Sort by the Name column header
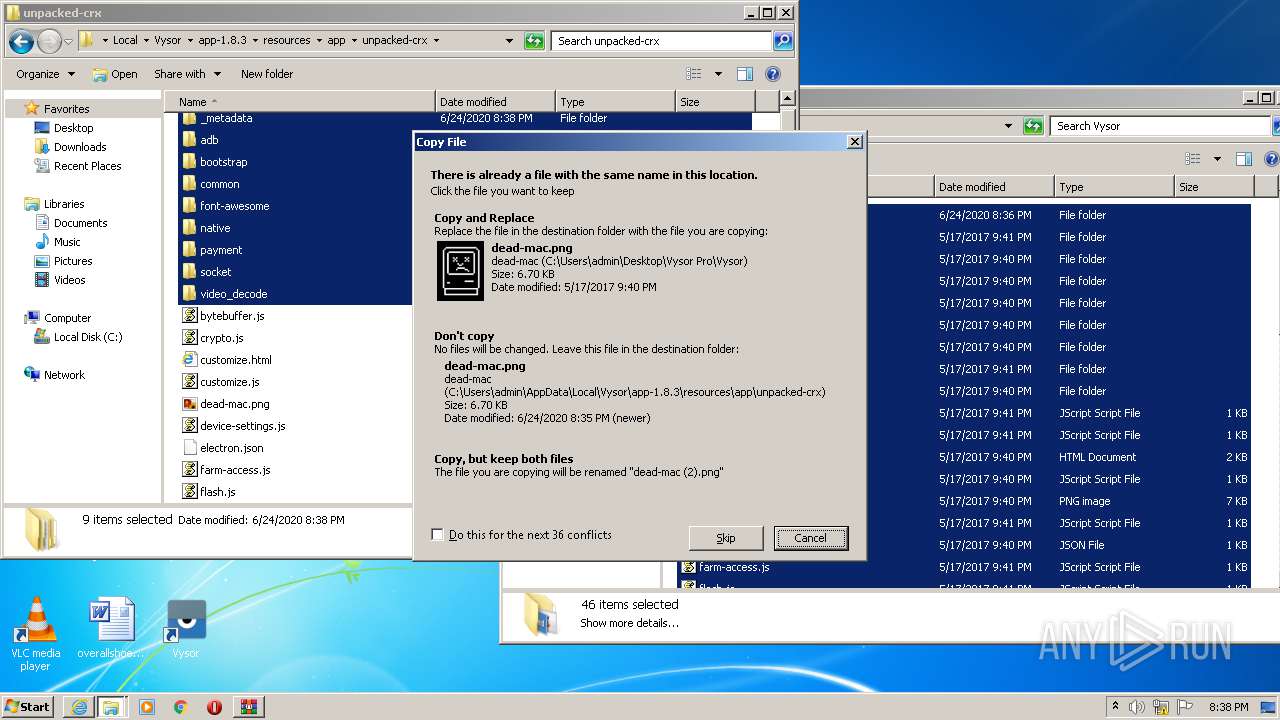Screen dimensions: 1280x720 pos(300,102)
